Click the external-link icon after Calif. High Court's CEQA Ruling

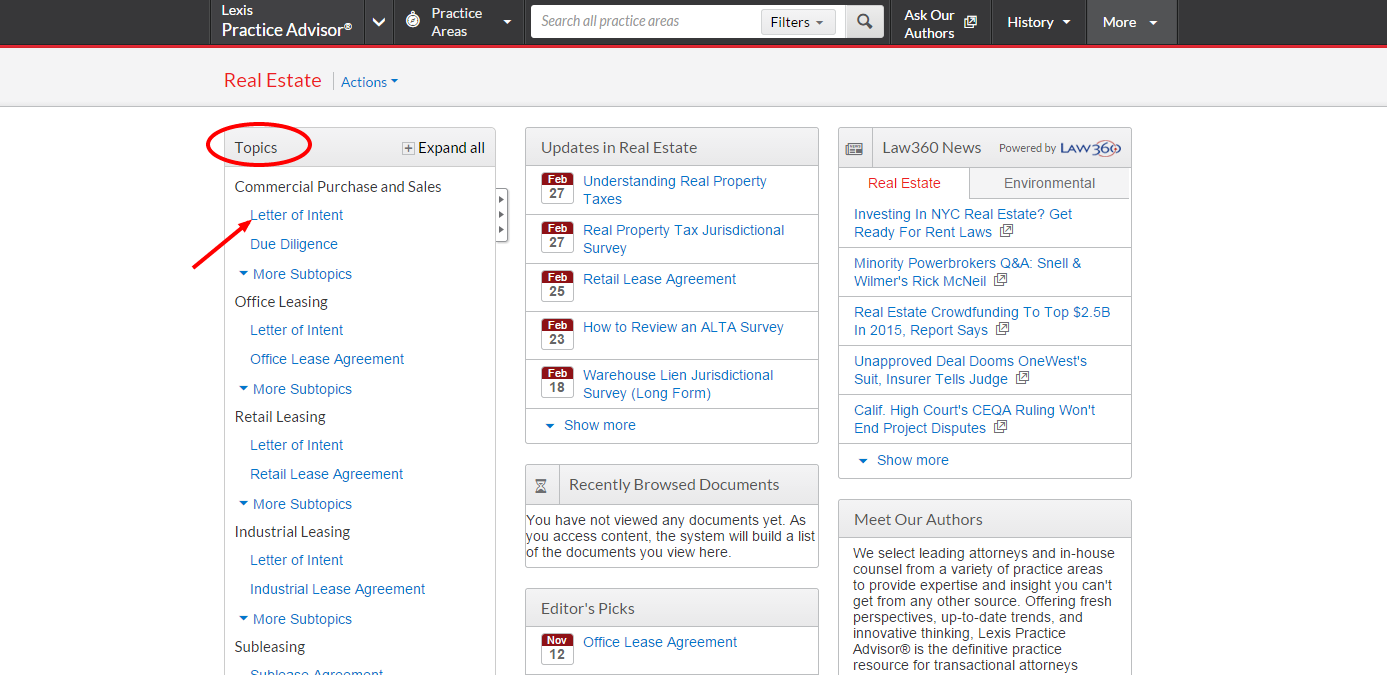[1000, 427]
